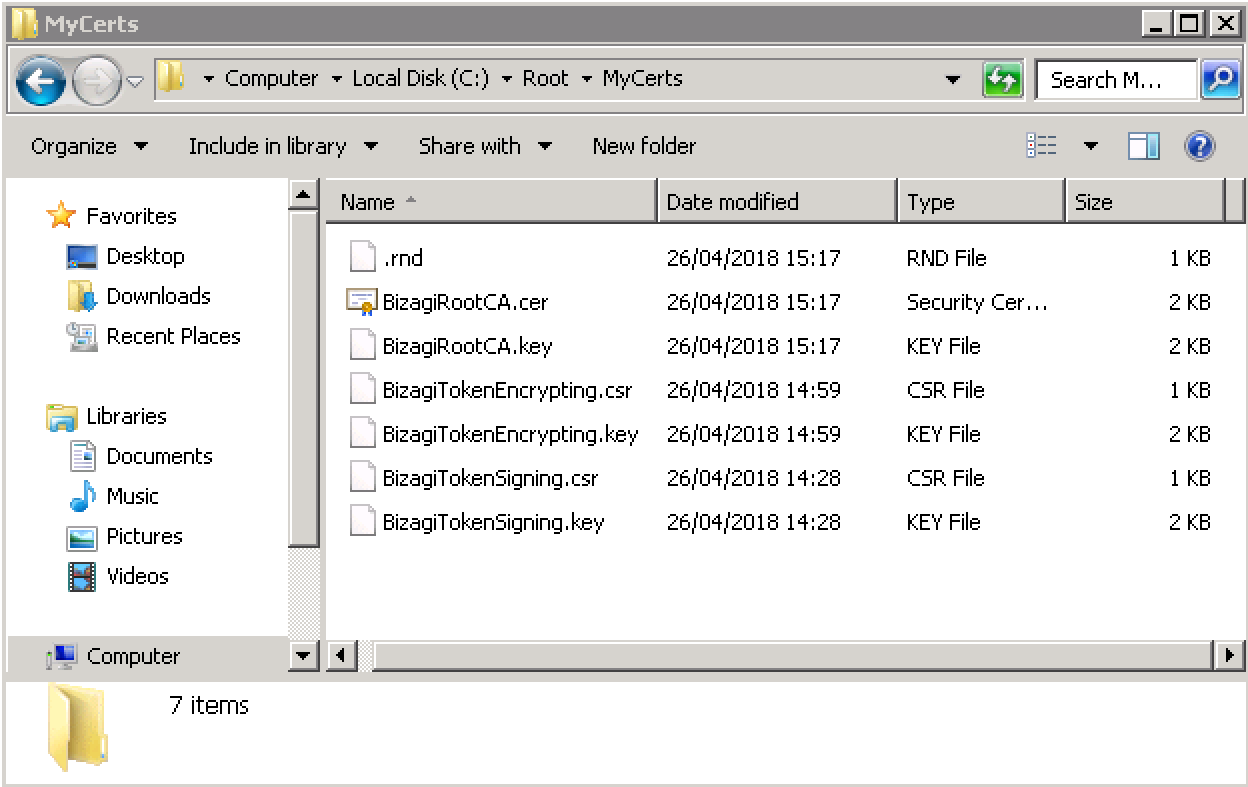Expand the arrow before Root breadcrumb
The width and height of the screenshot is (1248, 787).
507,79
